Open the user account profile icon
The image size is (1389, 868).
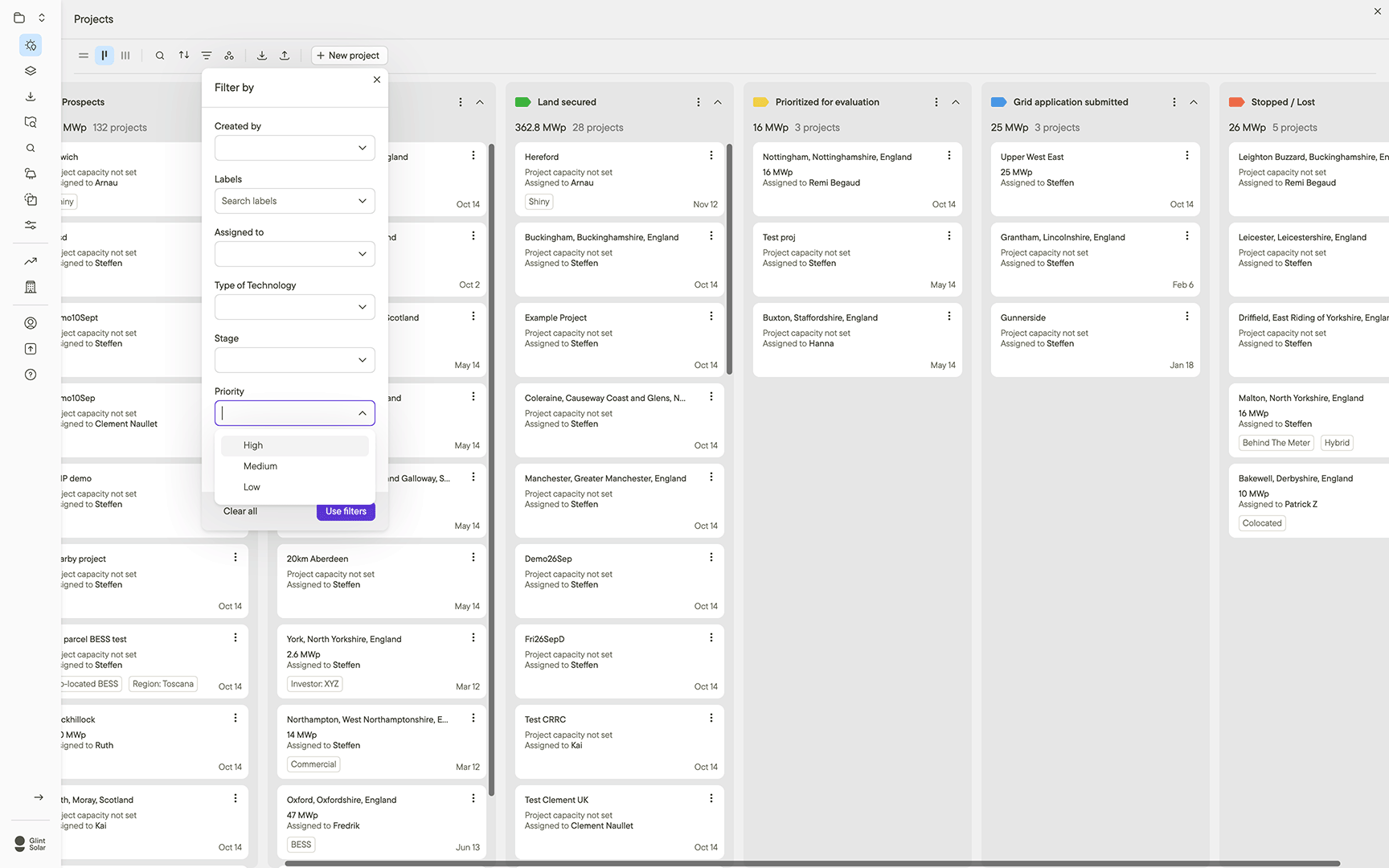point(31,323)
